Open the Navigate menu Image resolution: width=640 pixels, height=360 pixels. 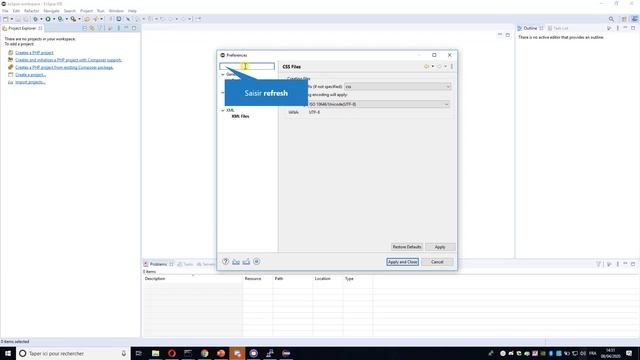point(51,11)
